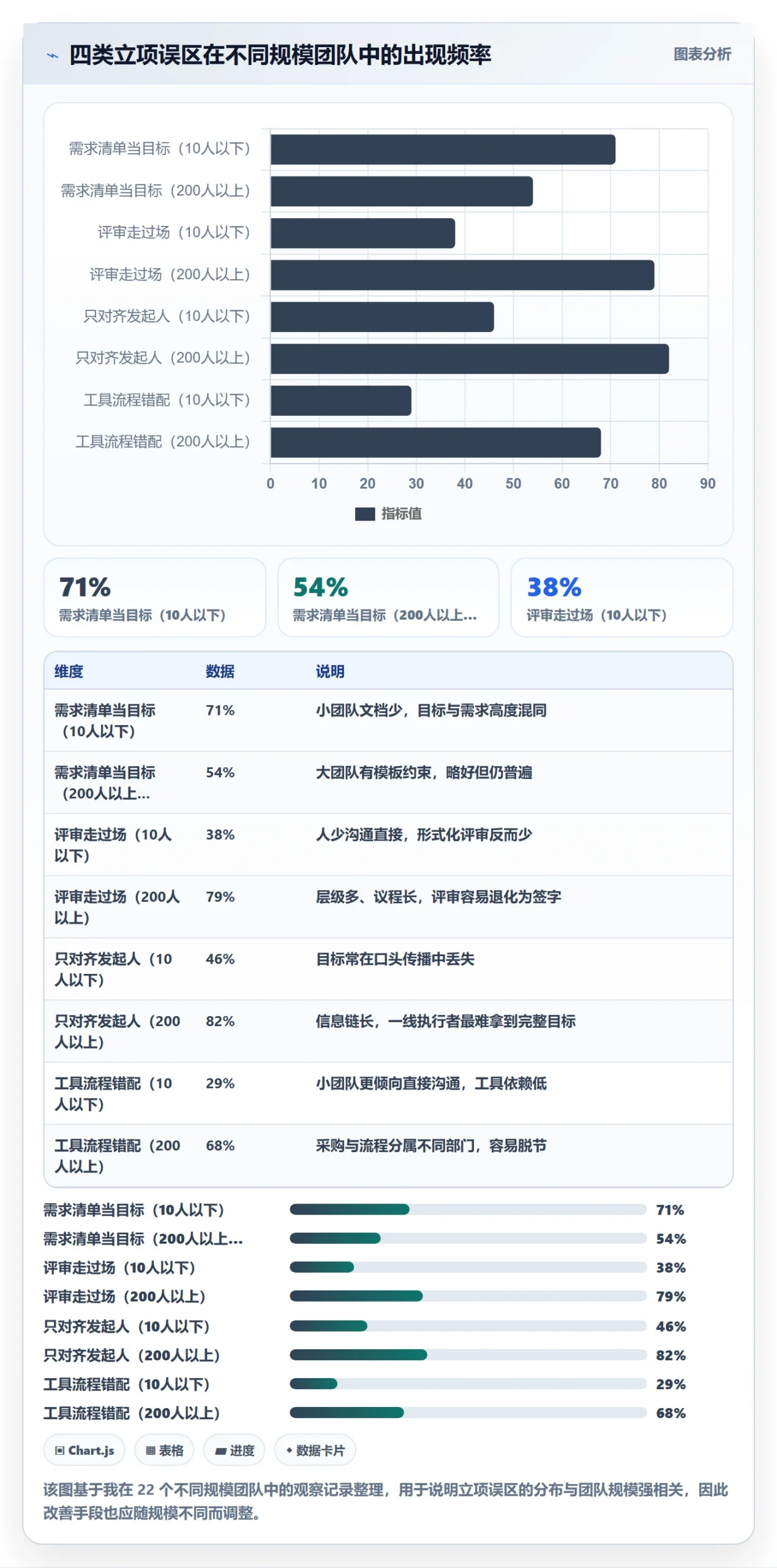Screen dimensions: 777x1568
Task: Click chart bar for 评审走过场（200人以上）
Action: [x=462, y=275]
